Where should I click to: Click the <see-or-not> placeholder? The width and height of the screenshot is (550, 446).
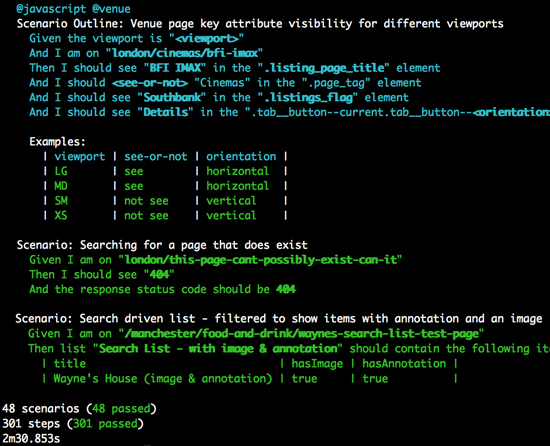pyautogui.click(x=150, y=83)
